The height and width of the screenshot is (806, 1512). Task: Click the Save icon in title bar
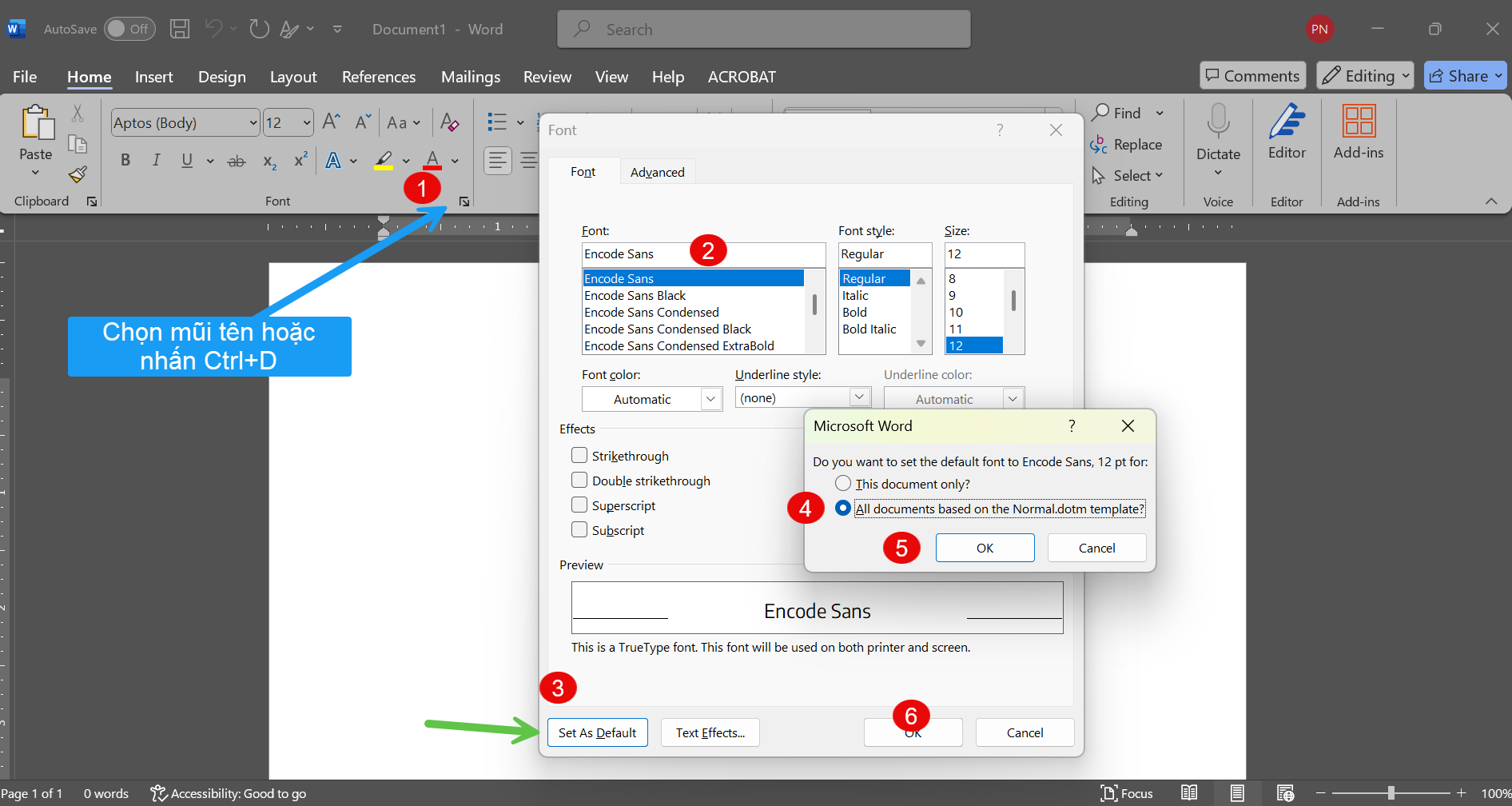[x=180, y=29]
